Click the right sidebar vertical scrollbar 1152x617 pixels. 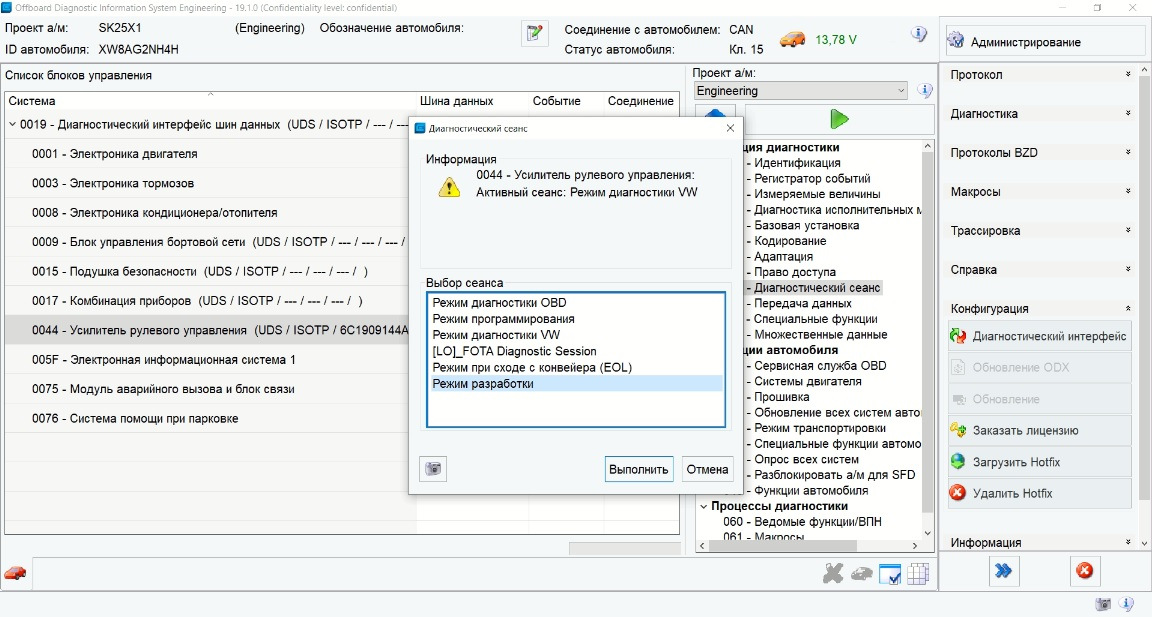pos(1145,307)
